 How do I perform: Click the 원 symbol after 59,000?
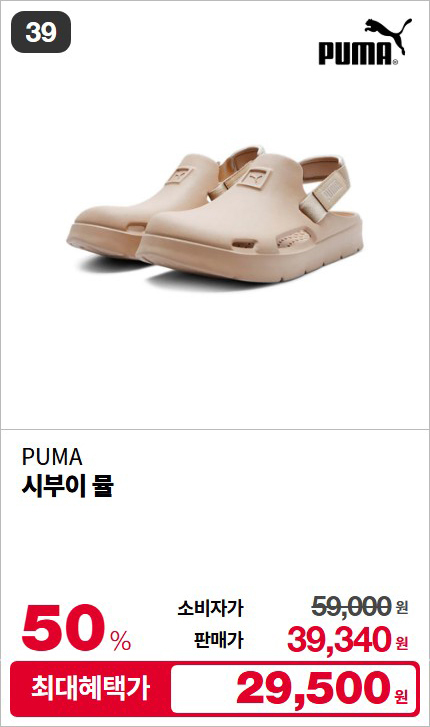pos(402,607)
